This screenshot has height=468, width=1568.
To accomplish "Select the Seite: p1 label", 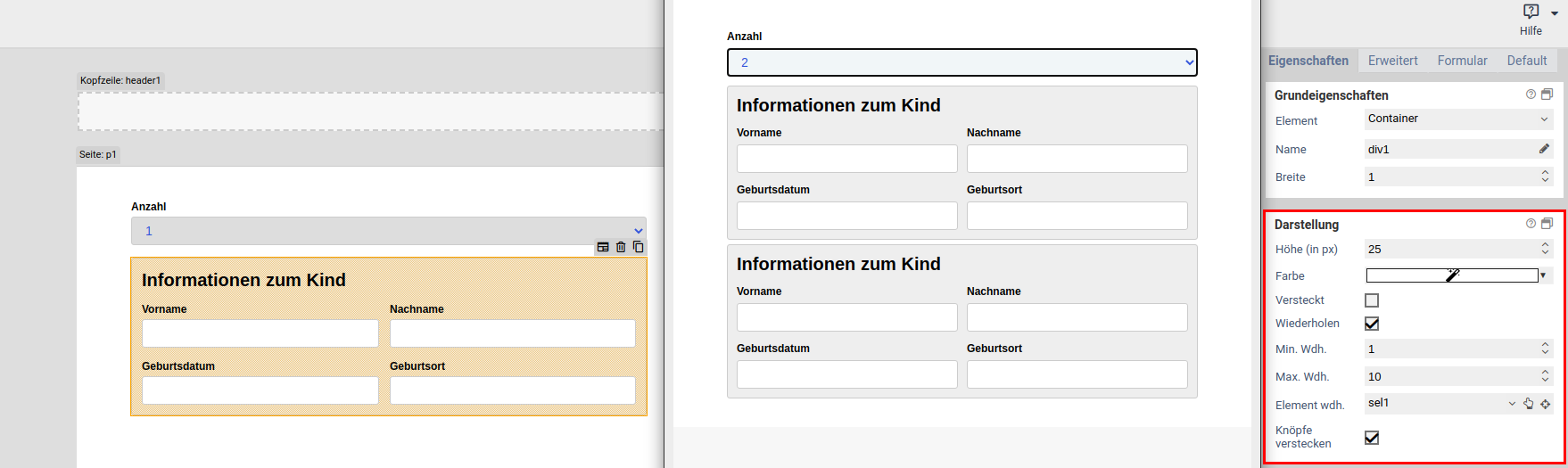I will pyautogui.click(x=98, y=154).
